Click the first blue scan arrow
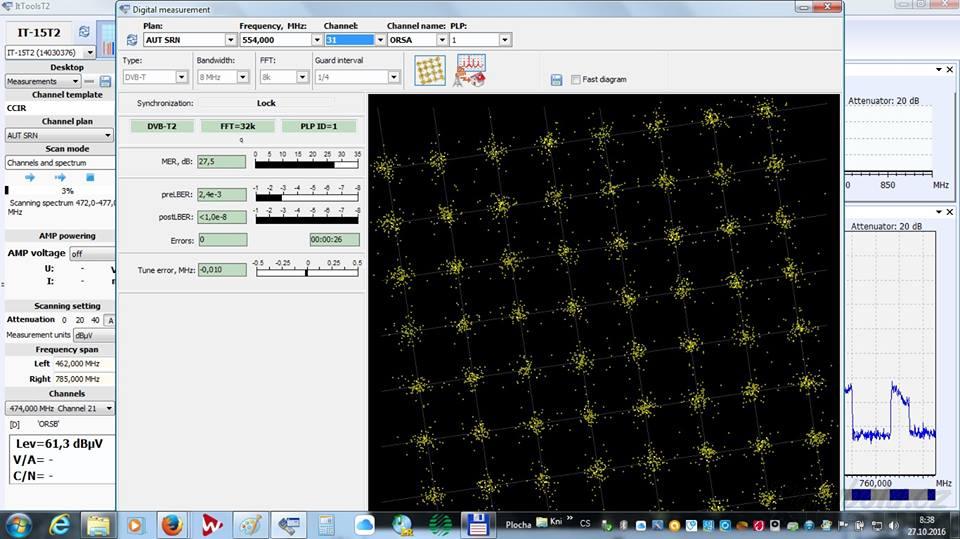Viewport: 960px width, 539px height. coord(30,178)
